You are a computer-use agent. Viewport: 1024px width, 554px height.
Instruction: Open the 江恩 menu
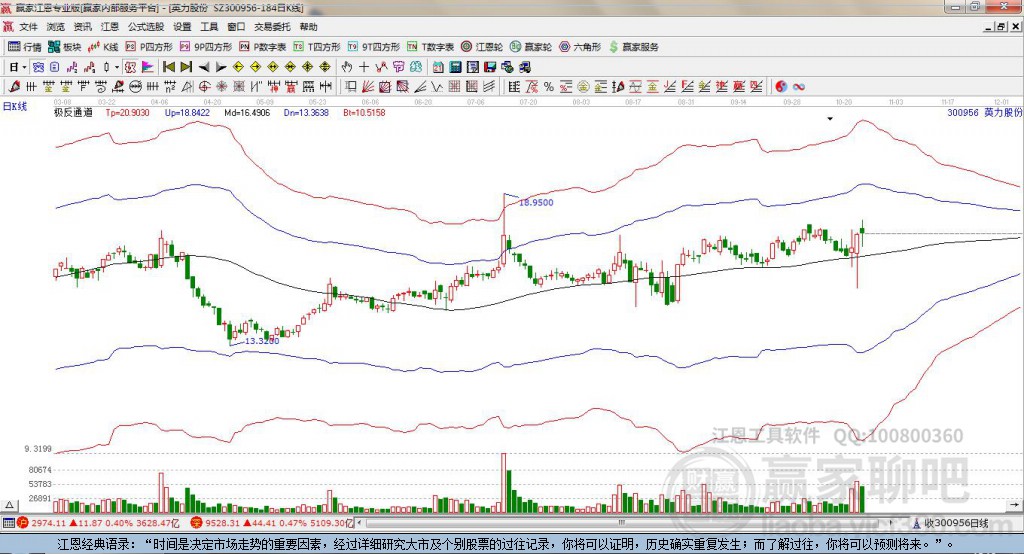110,27
